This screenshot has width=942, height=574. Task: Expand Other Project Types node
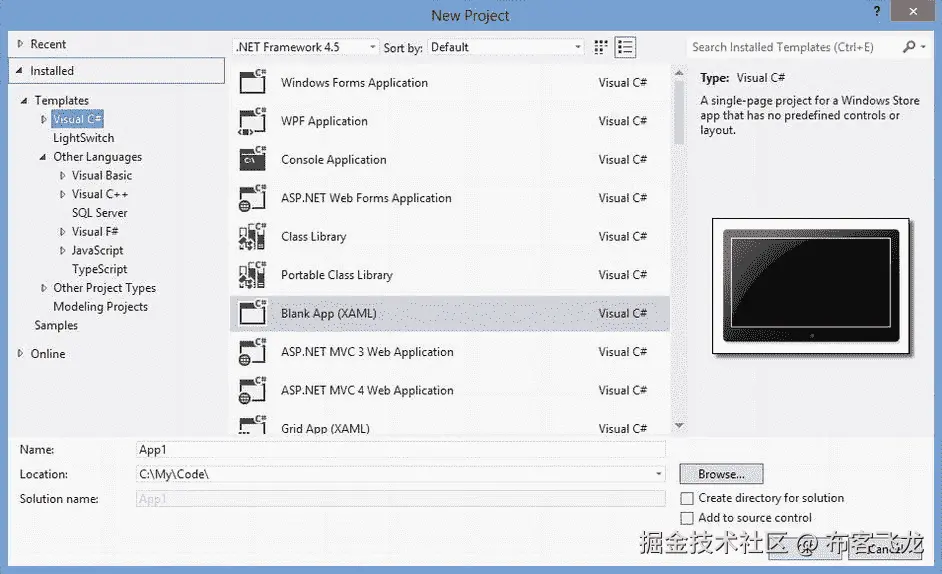click(43, 288)
